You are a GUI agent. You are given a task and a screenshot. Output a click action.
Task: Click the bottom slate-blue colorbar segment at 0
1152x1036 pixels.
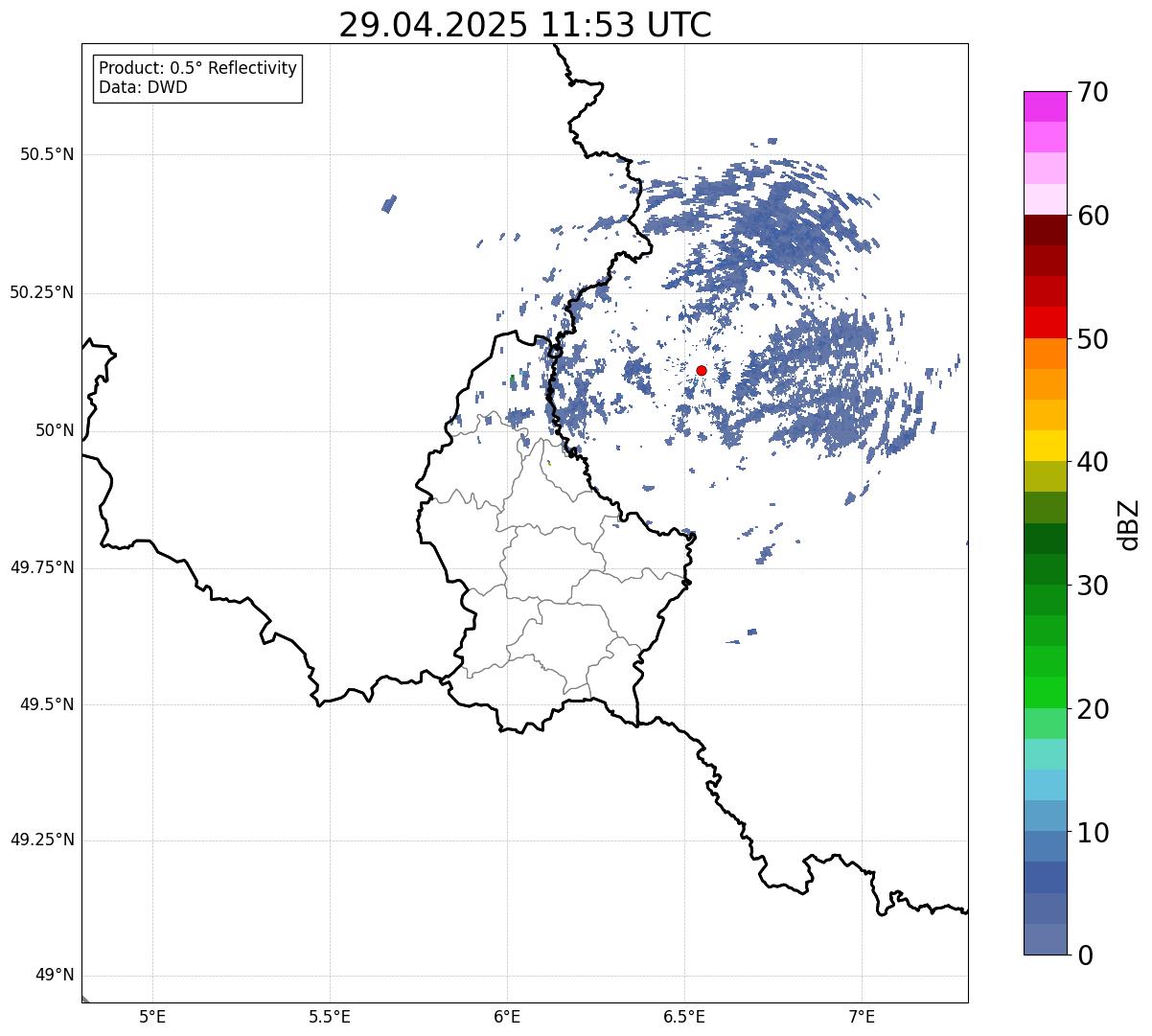(1046, 939)
